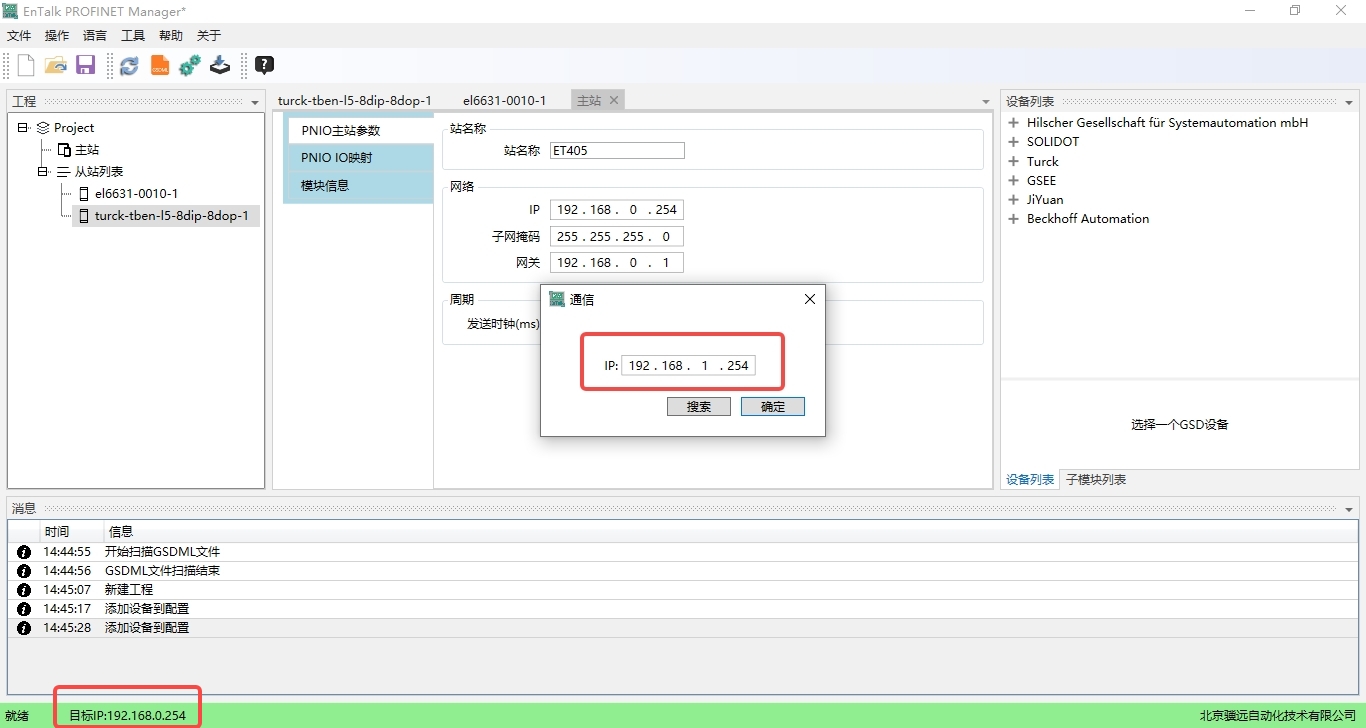Click the new file toolbar icon

(26, 66)
